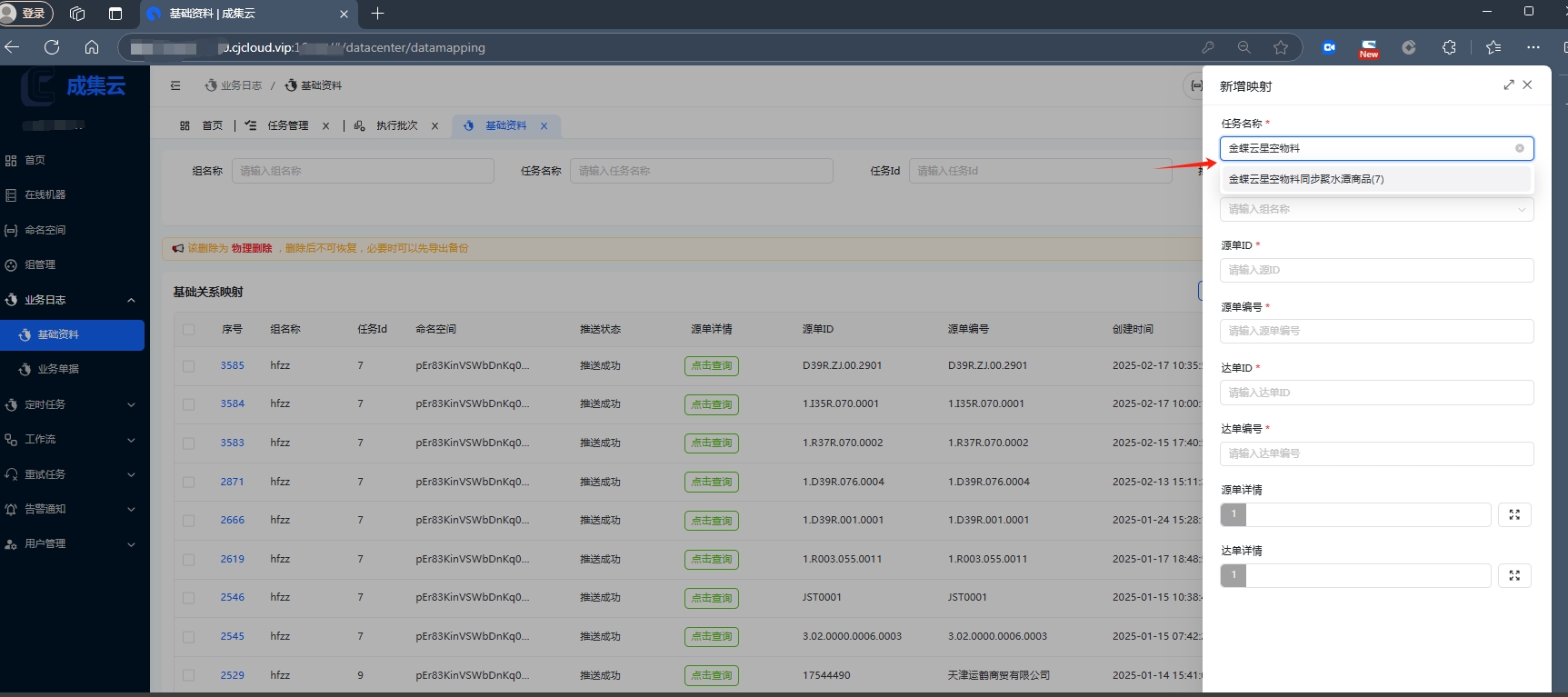Expand the 用户管理 sidebar group
This screenshot has width=1568, height=697.
tap(73, 543)
